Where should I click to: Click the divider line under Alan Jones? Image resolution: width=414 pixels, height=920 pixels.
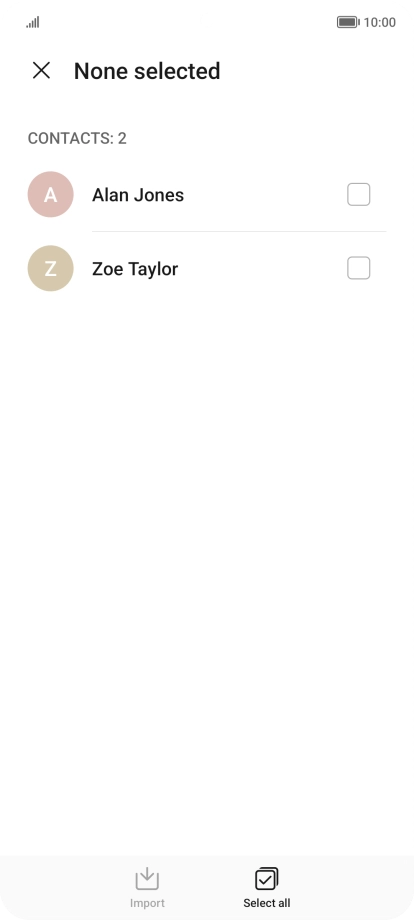click(x=239, y=231)
